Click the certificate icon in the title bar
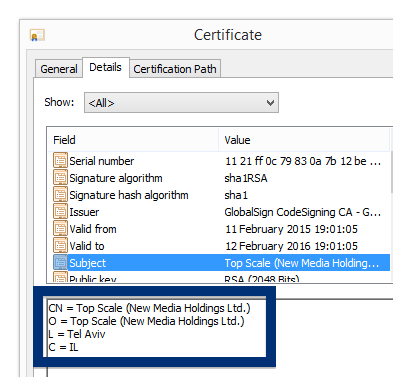The height and width of the screenshot is (377, 393). [37, 35]
